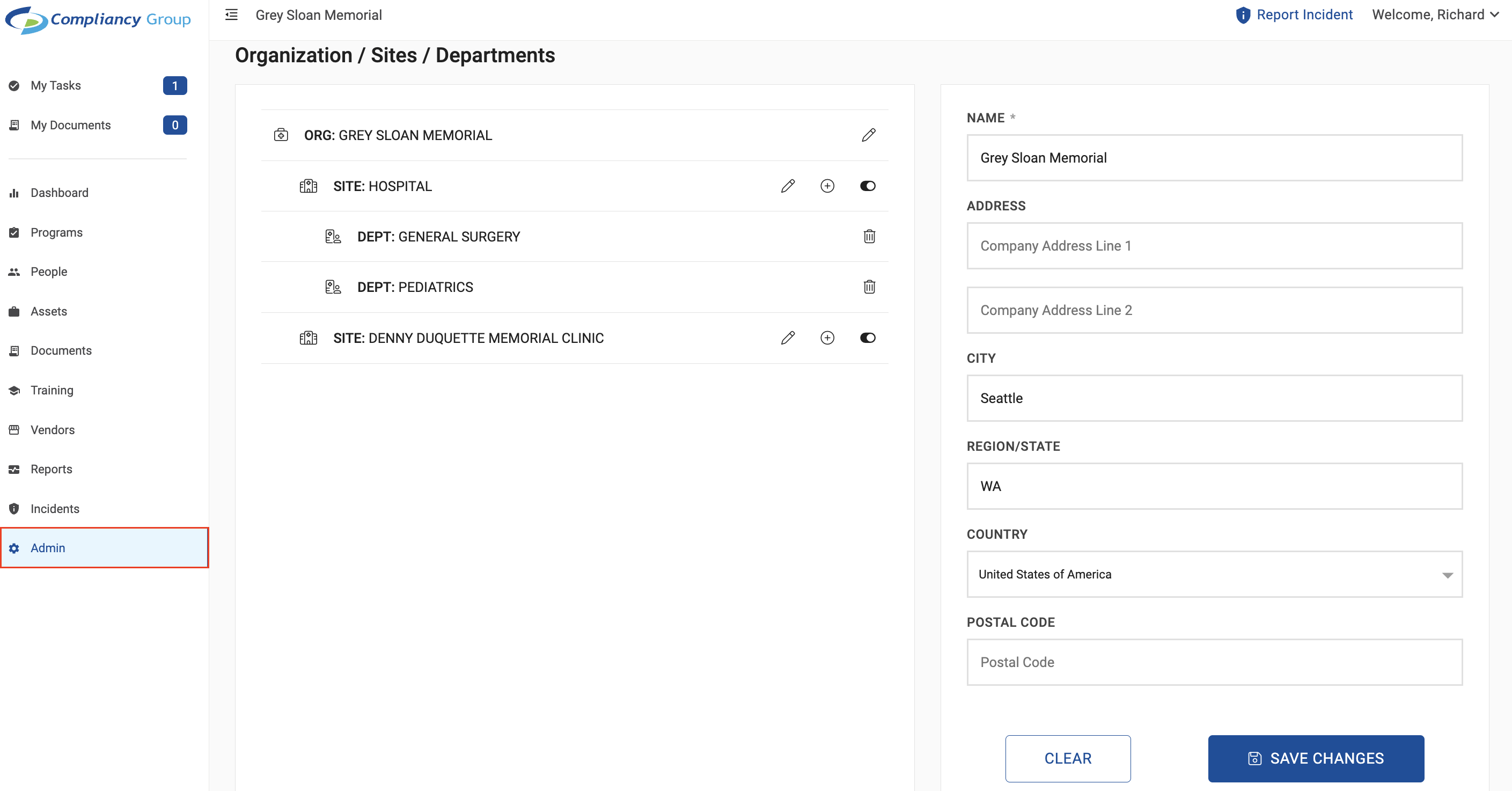Delete the Pediatrics department trash icon

[x=869, y=287]
